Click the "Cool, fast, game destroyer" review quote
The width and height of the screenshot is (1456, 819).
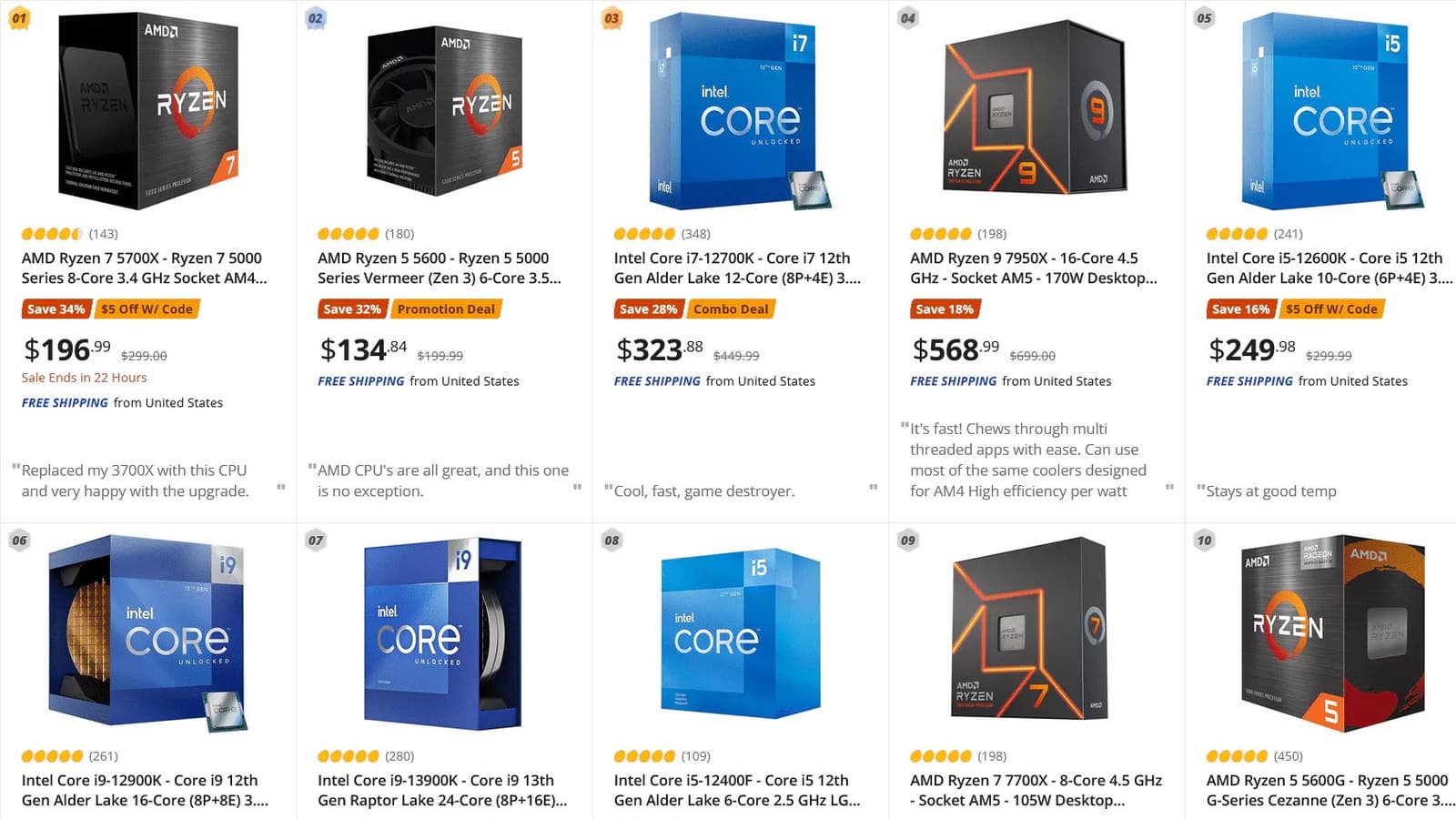point(703,491)
